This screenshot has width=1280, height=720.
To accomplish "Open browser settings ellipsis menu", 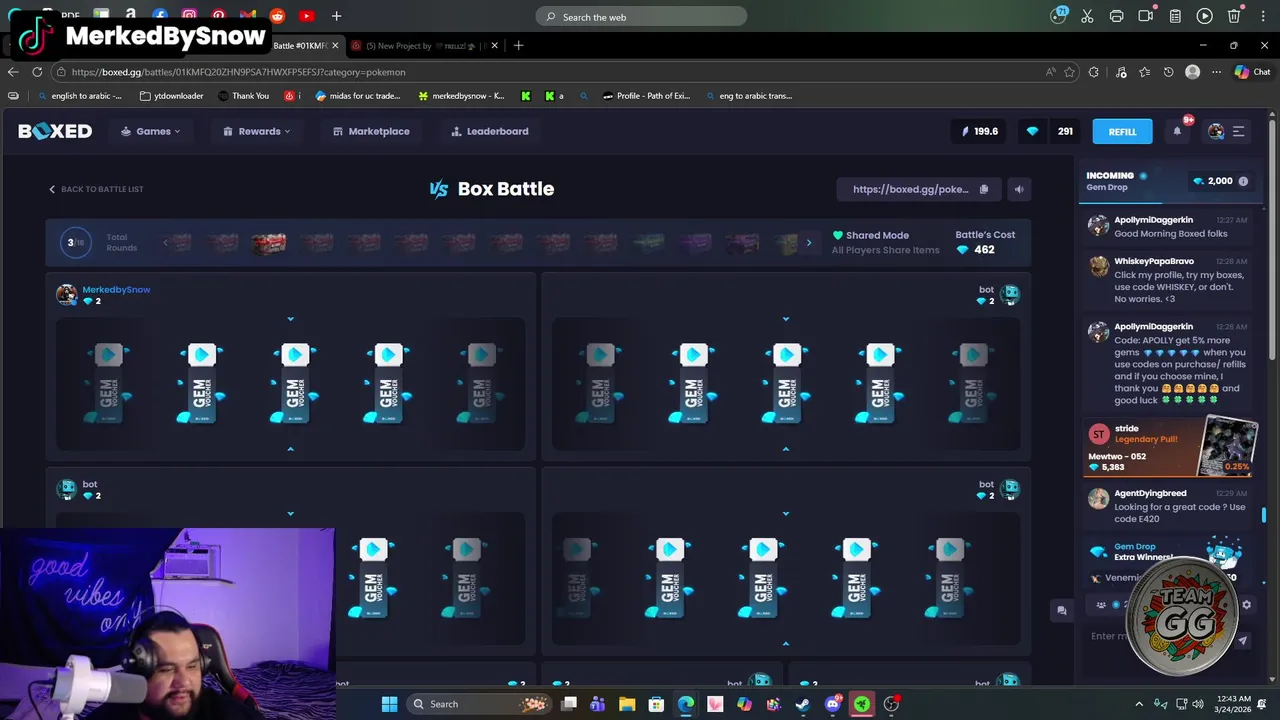I will tap(1216, 72).
